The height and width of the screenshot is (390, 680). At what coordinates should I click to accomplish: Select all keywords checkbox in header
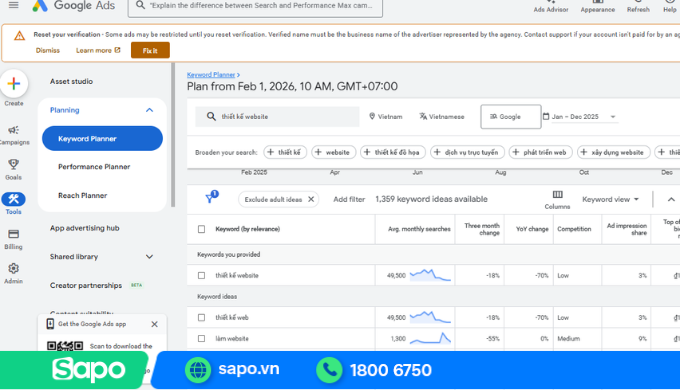(201, 229)
